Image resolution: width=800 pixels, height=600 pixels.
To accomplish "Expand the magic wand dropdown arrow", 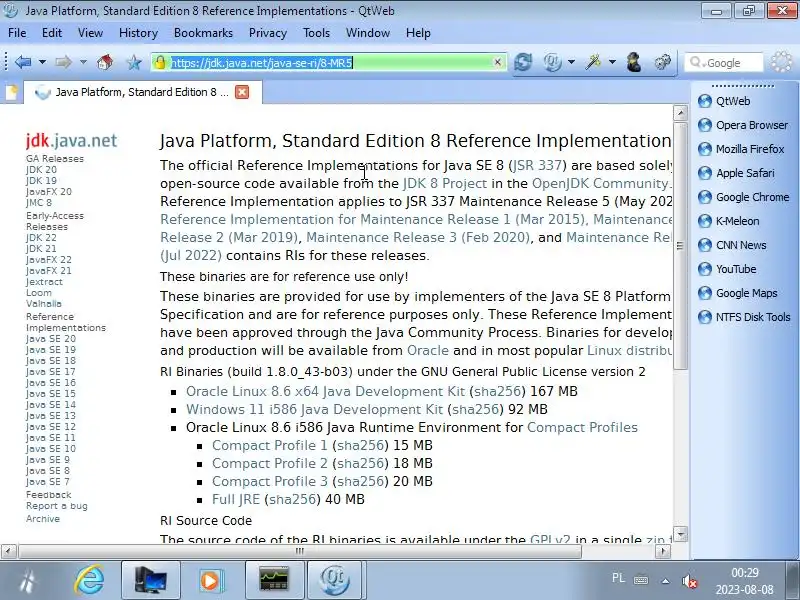I will (x=612, y=62).
